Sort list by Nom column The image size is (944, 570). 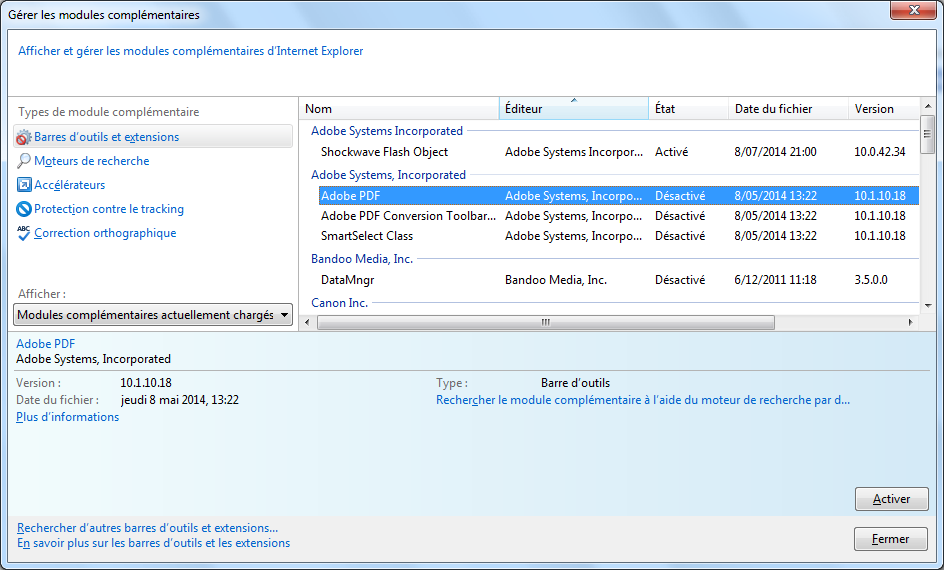(399, 109)
